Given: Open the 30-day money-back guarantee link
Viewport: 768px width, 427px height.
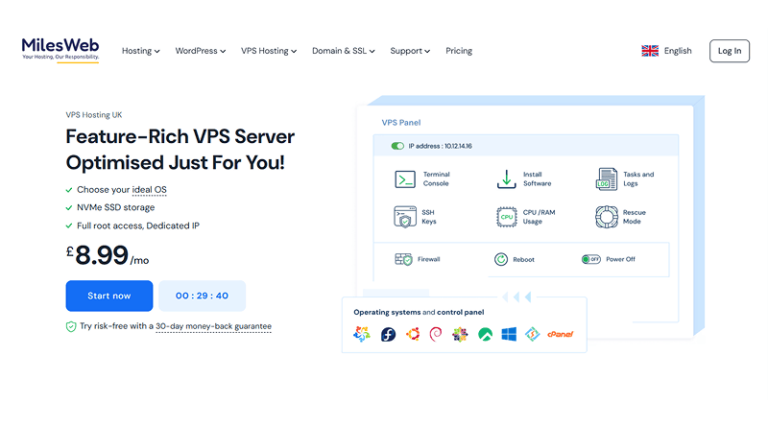Looking at the screenshot, I should tap(213, 326).
